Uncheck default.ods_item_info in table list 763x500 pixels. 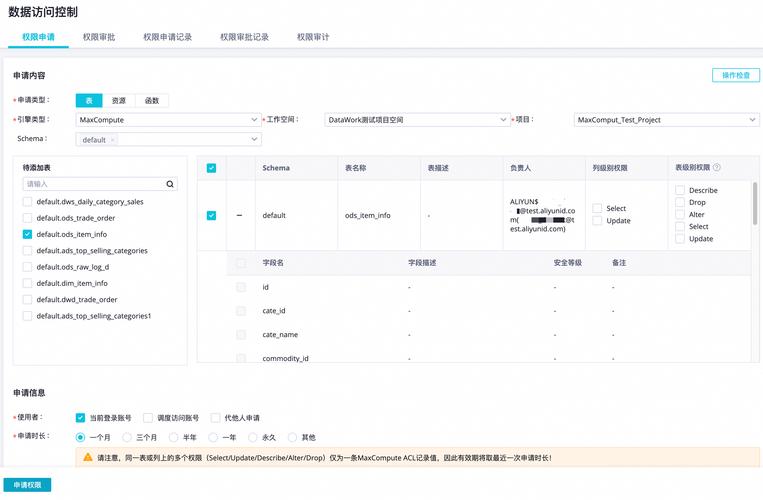click(x=27, y=234)
